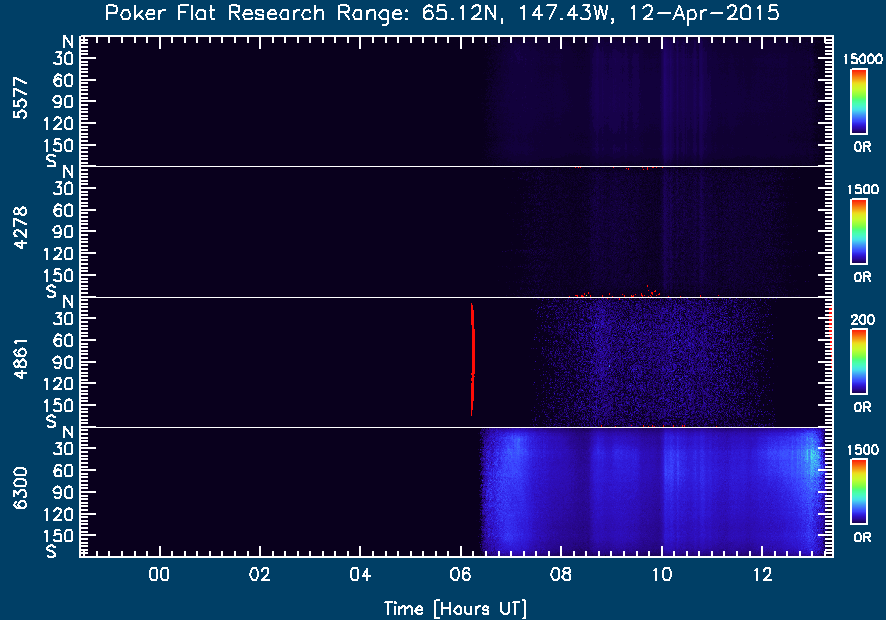Click the 150 tick label of the 4861 panel
Image resolution: width=886 pixels, height=620 pixels.
click(x=59, y=406)
